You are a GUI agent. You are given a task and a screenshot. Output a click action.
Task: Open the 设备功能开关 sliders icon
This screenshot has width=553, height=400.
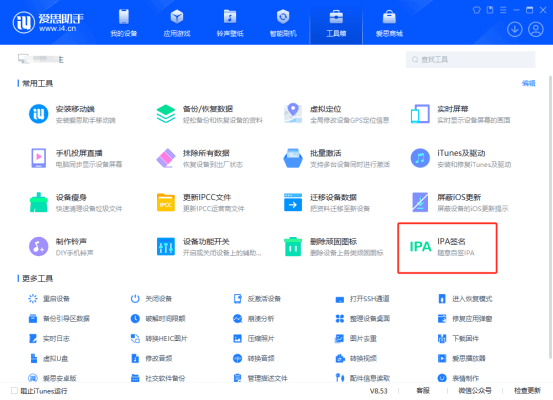[166, 246]
